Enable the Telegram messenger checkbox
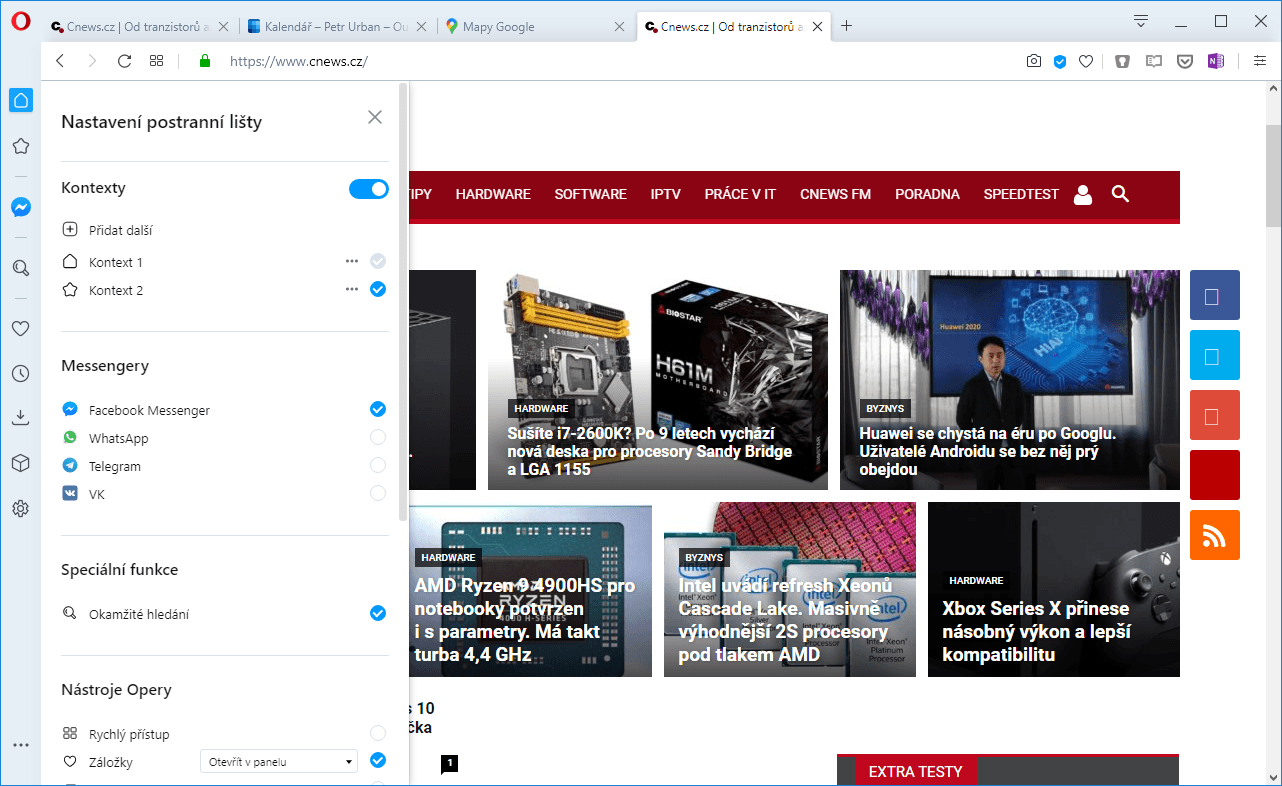Screen dimensions: 1282x786 377,465
